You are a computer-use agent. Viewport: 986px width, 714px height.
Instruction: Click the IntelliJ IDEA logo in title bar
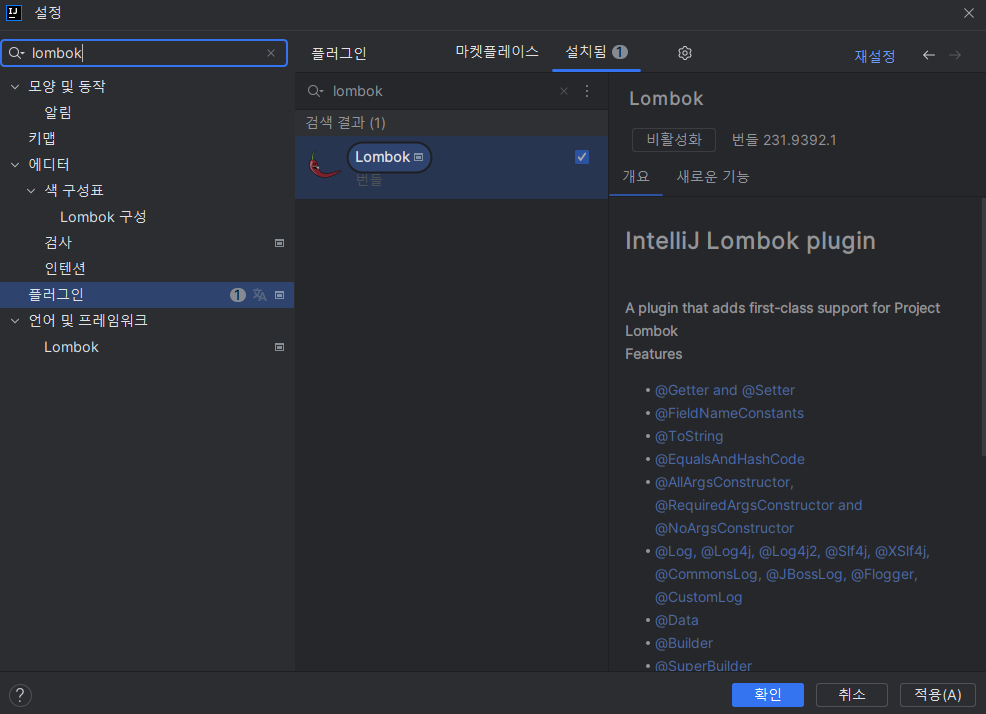click(x=14, y=13)
